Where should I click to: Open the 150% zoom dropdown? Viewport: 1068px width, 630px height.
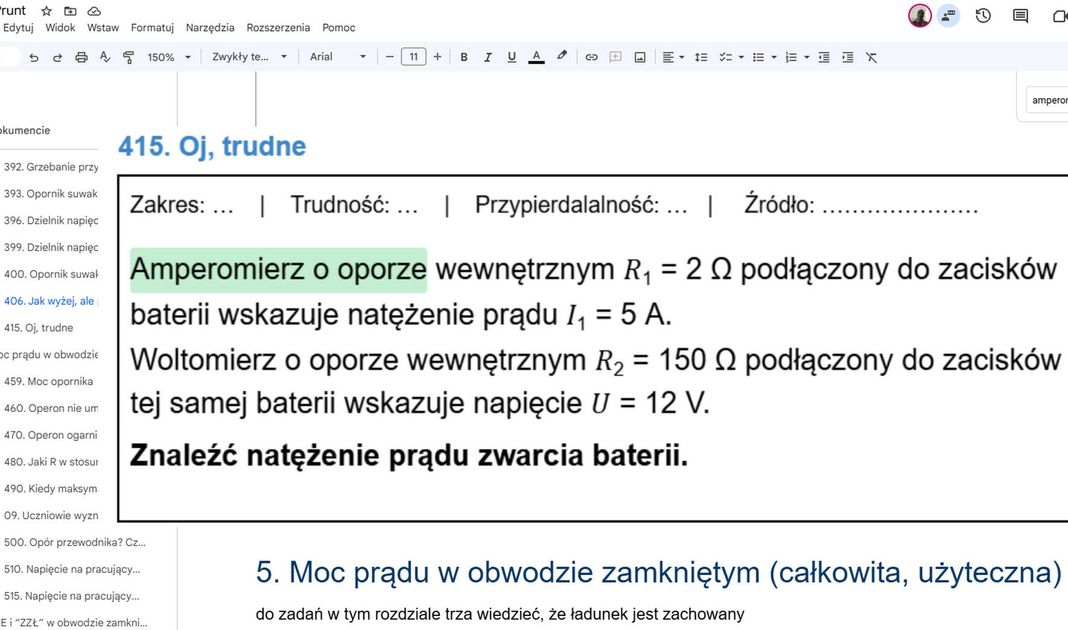tap(167, 57)
